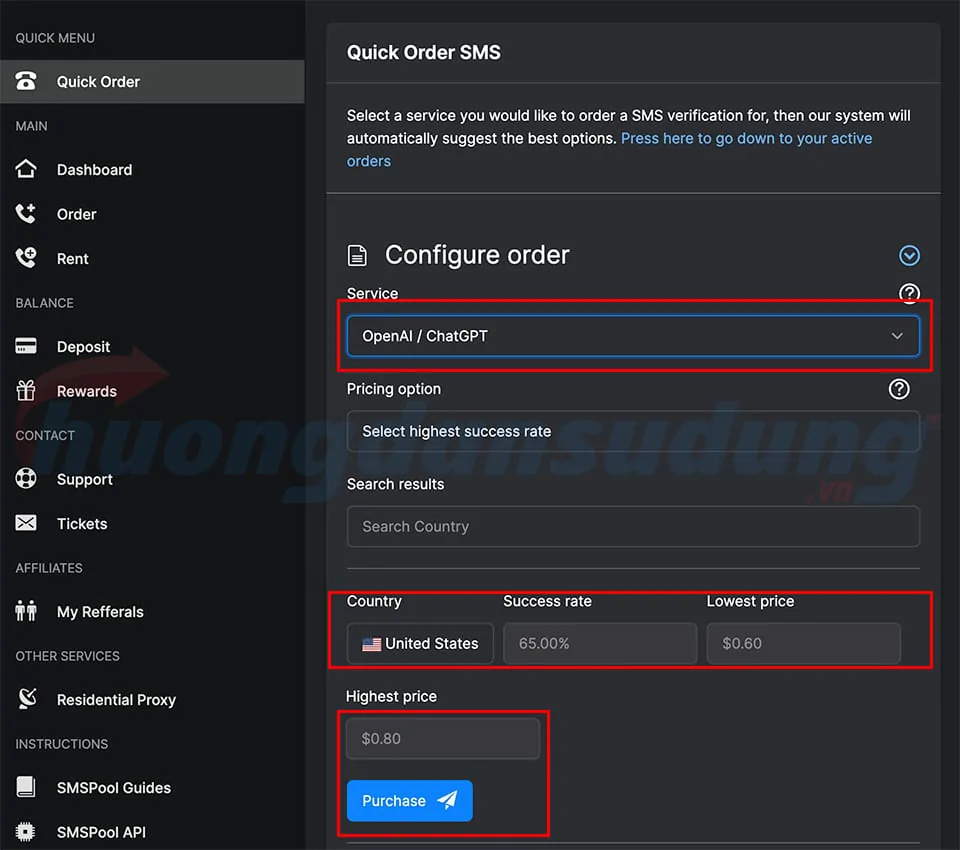Click the Dashboard house icon

[26, 170]
